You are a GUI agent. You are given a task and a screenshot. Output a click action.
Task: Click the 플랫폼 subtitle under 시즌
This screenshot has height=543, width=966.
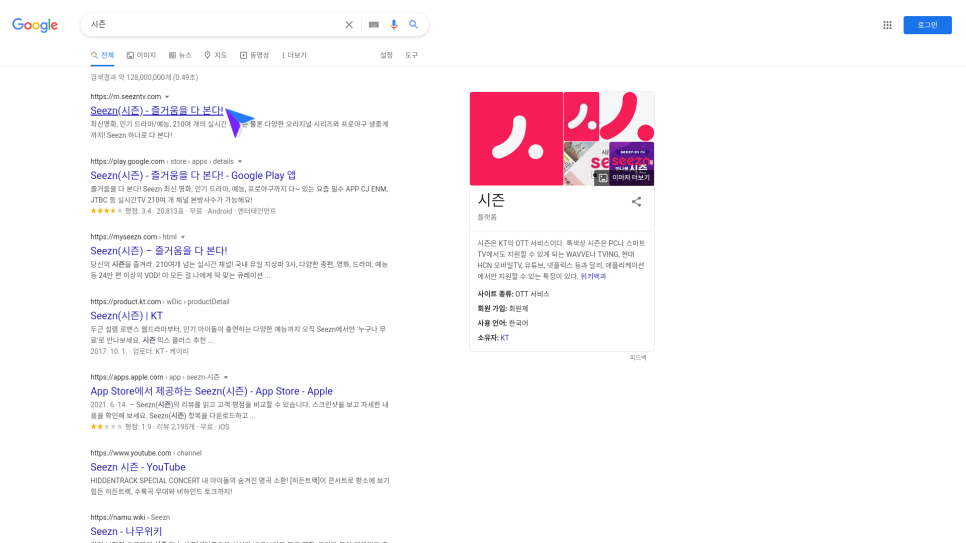coord(487,218)
